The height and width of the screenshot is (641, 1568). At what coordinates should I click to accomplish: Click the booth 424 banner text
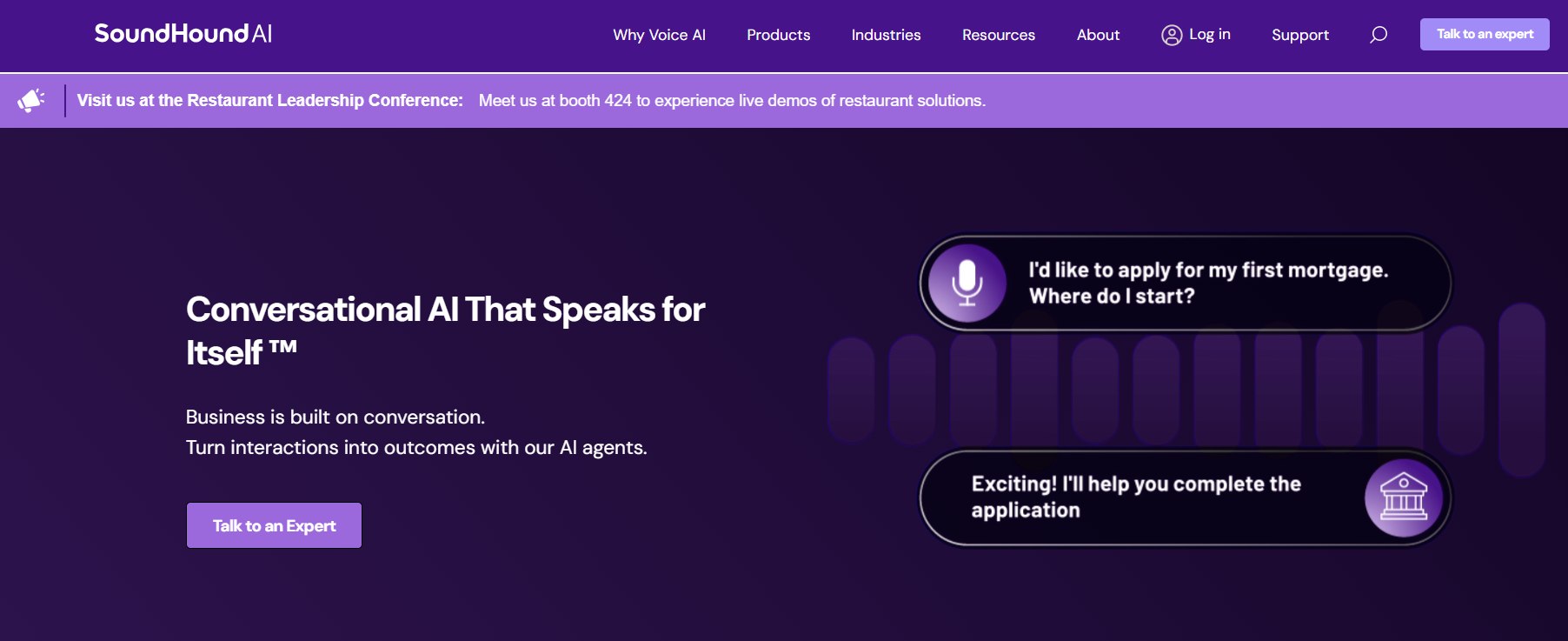pos(732,101)
